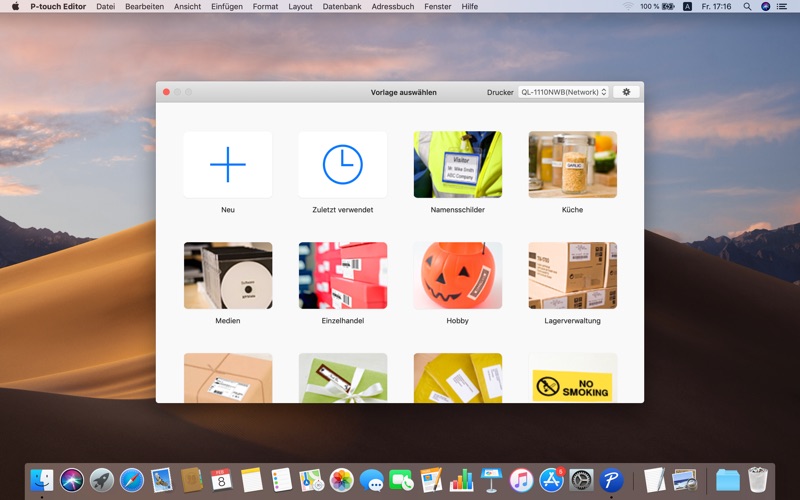
Task: Open Preview app in the Dock
Action: (x=684, y=480)
